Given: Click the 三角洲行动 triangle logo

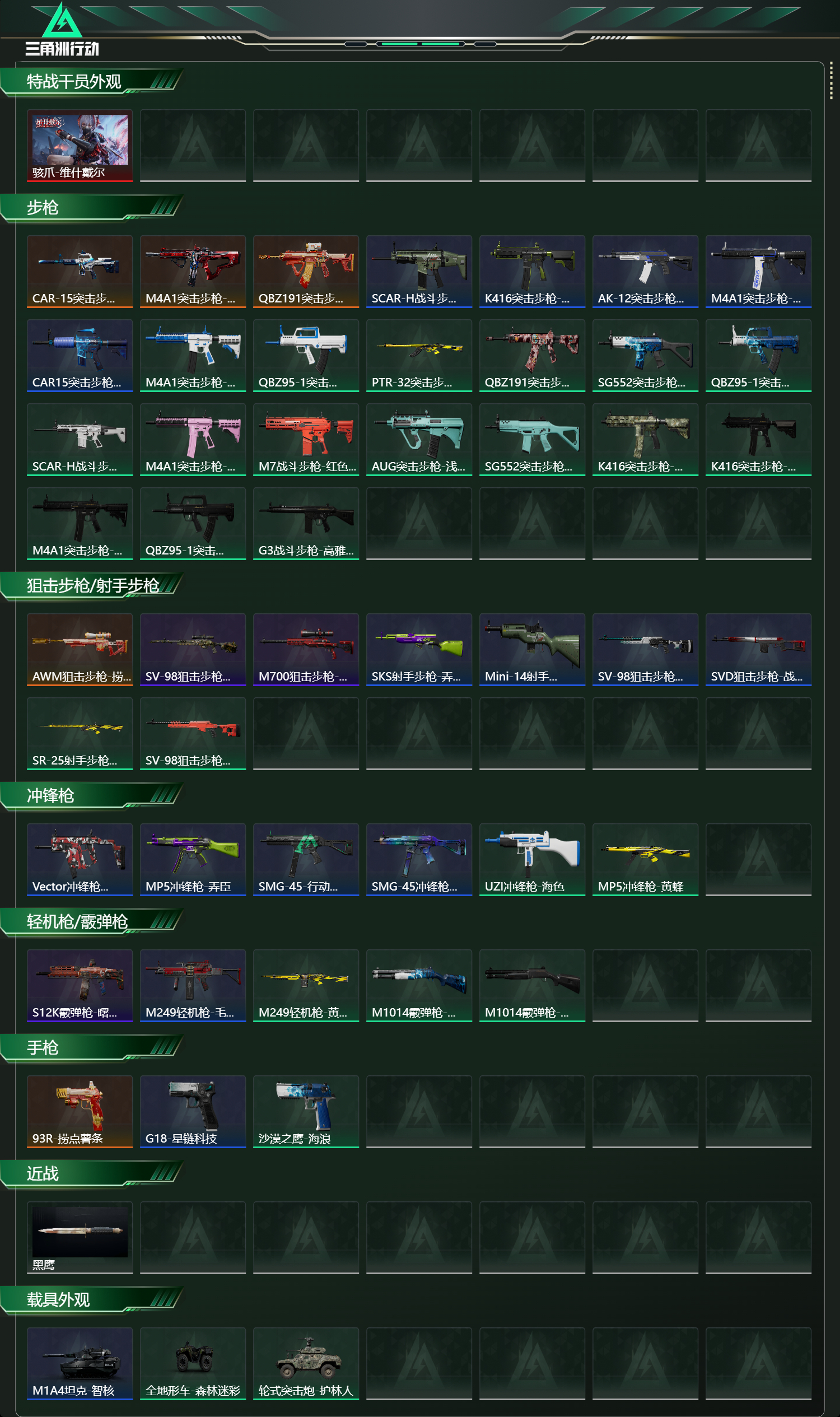Looking at the screenshot, I should pos(63,19).
